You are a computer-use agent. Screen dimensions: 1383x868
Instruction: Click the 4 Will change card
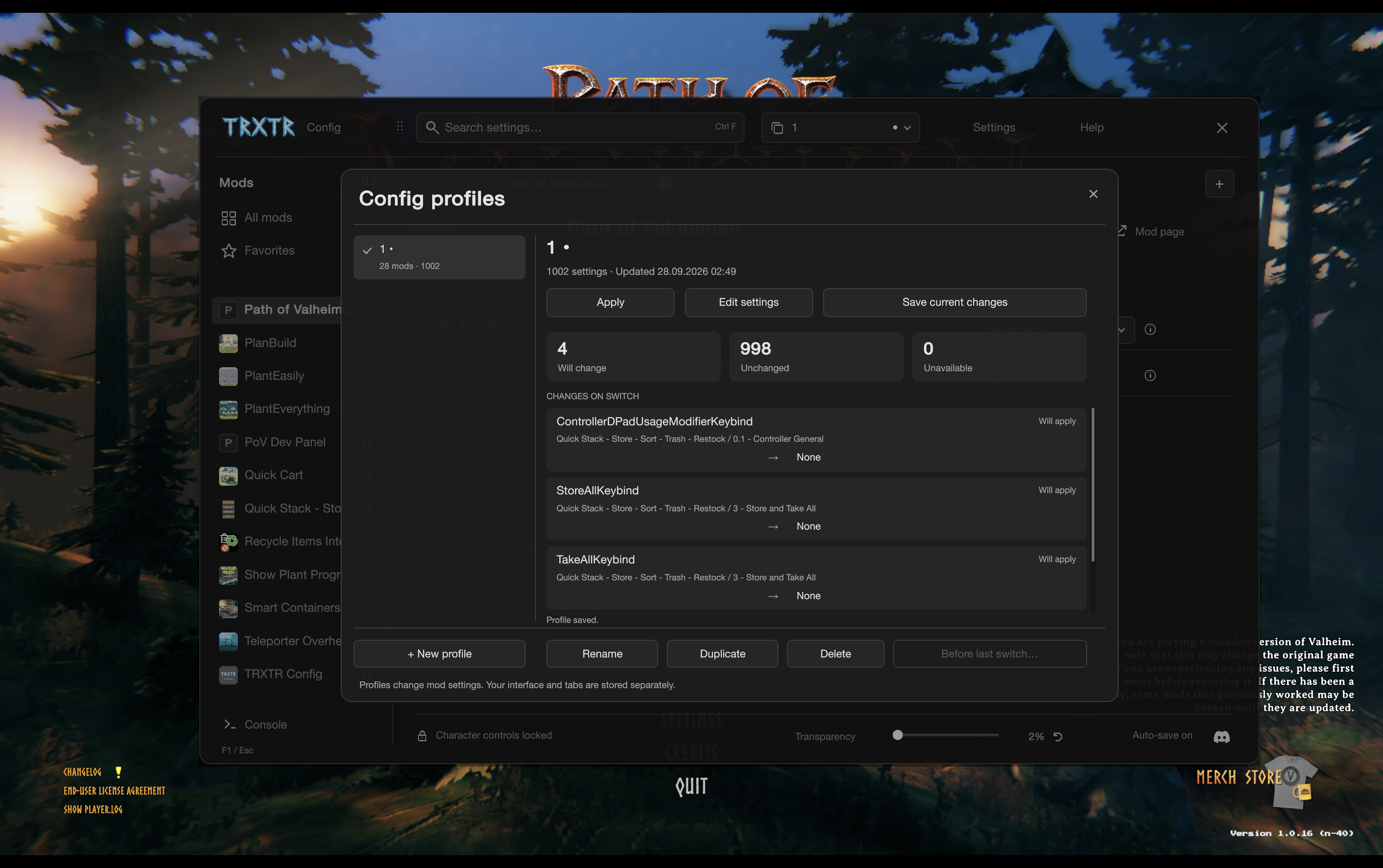click(633, 357)
